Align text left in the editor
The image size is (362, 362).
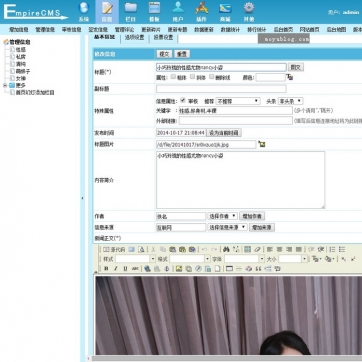(x=270, y=249)
